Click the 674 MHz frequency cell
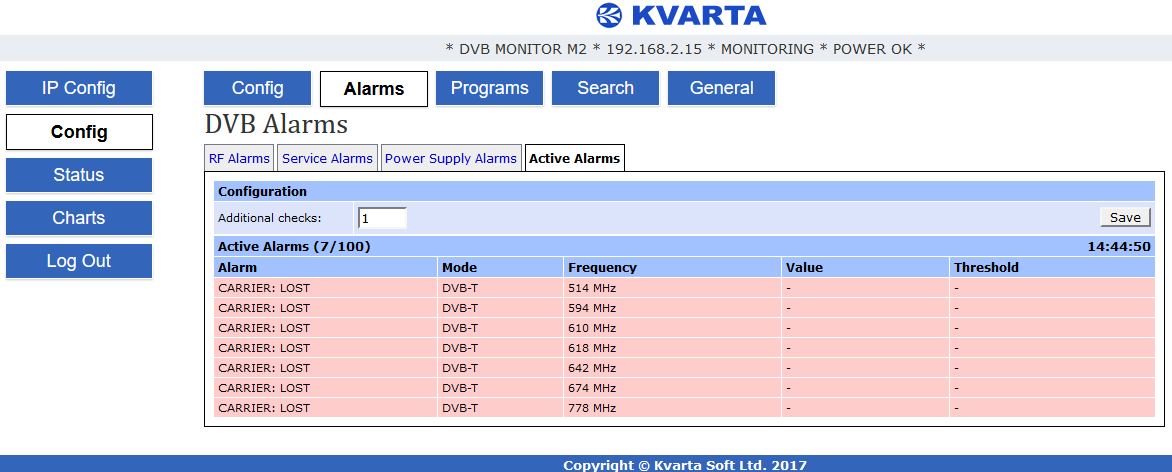 (x=673, y=388)
